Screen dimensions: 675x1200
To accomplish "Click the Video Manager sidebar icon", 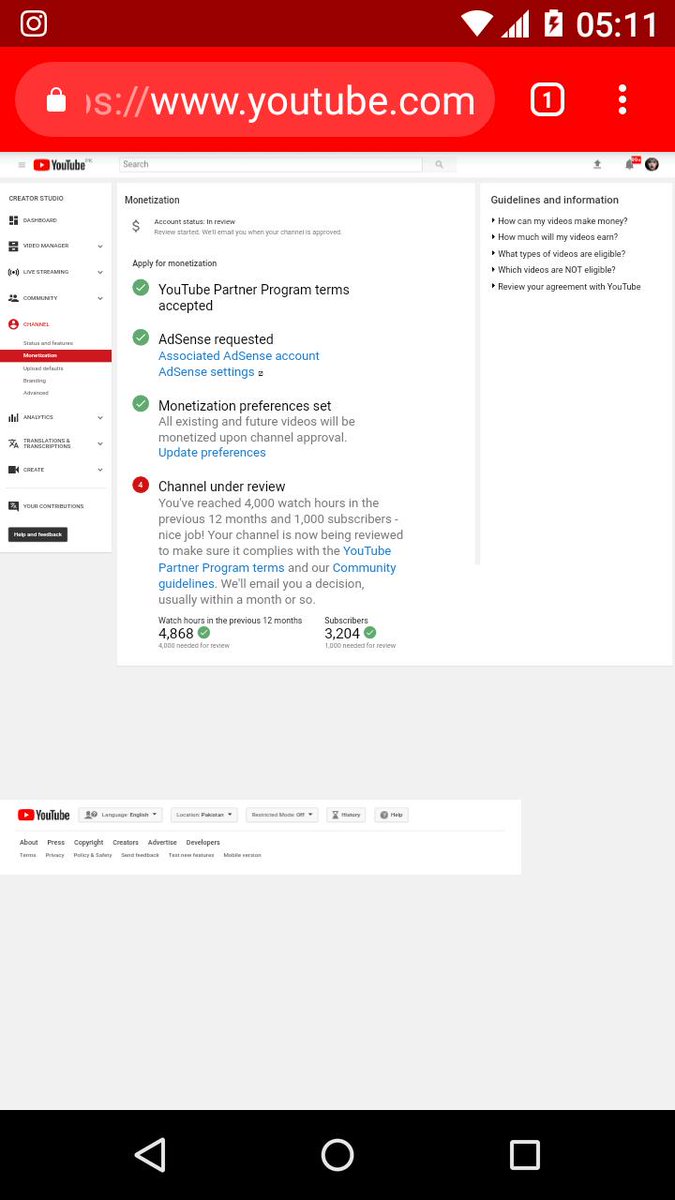I will click(14, 246).
